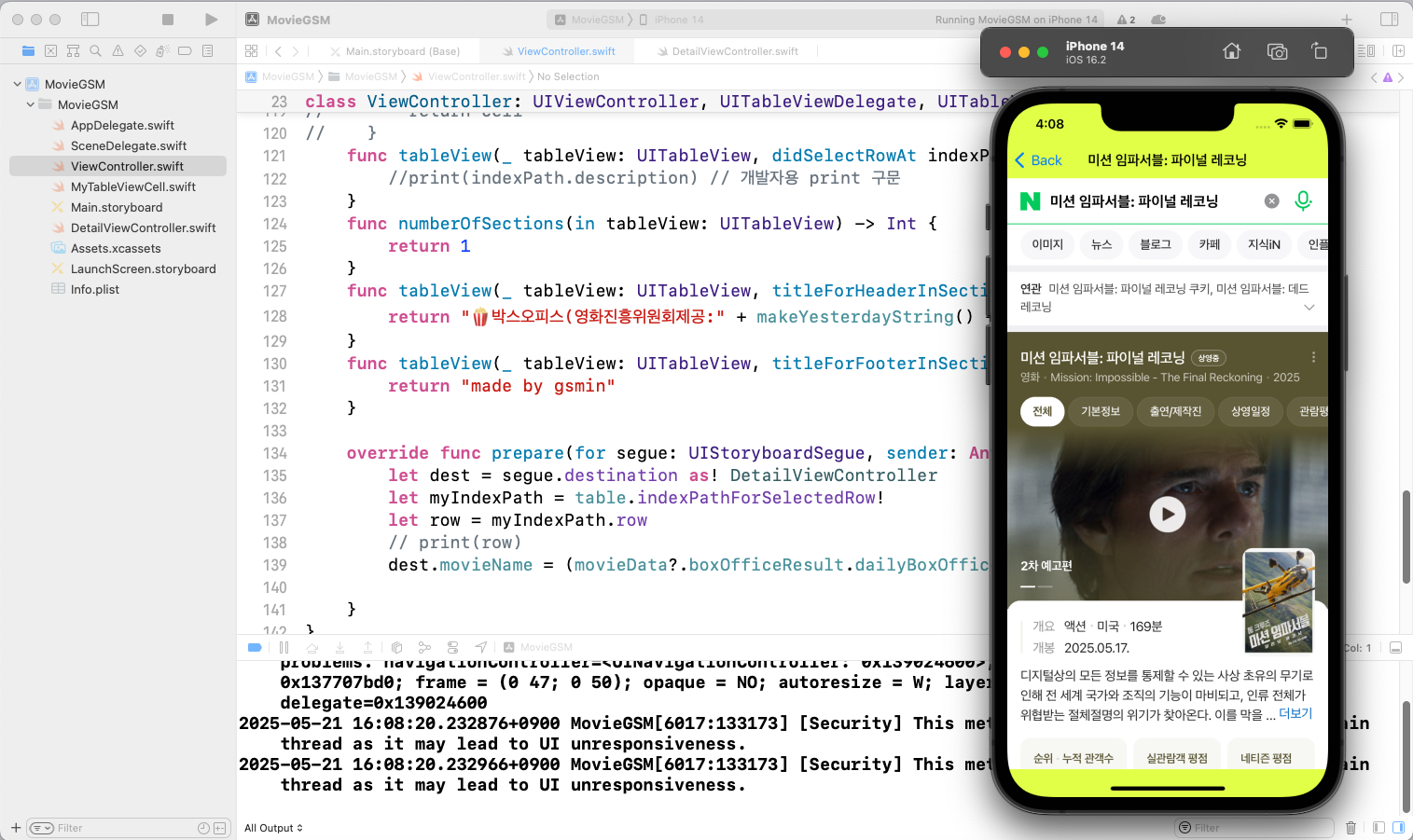Select MyTableViewCell.swift file

(x=133, y=186)
